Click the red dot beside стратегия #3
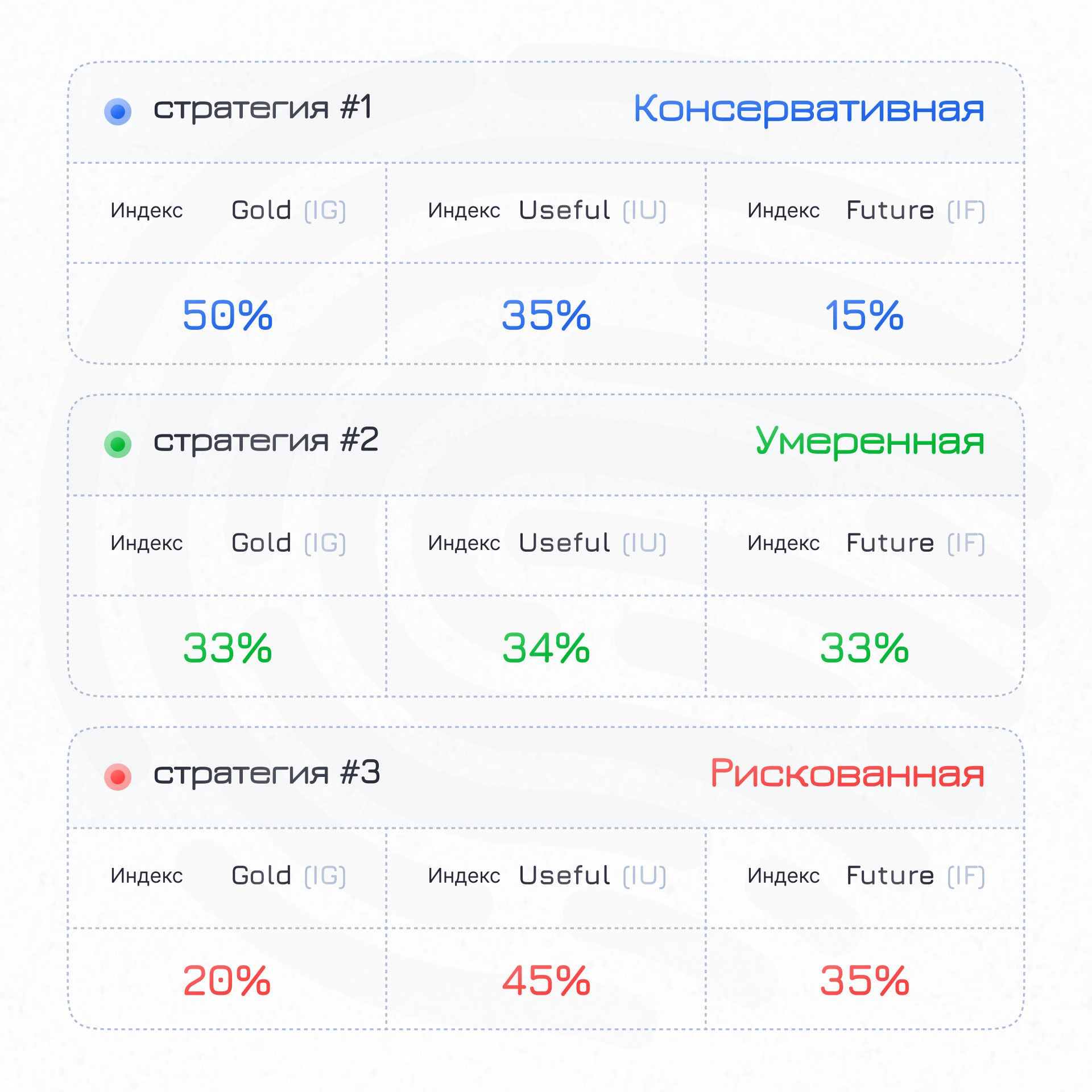Screen dimensions: 1092x1092 (x=118, y=777)
